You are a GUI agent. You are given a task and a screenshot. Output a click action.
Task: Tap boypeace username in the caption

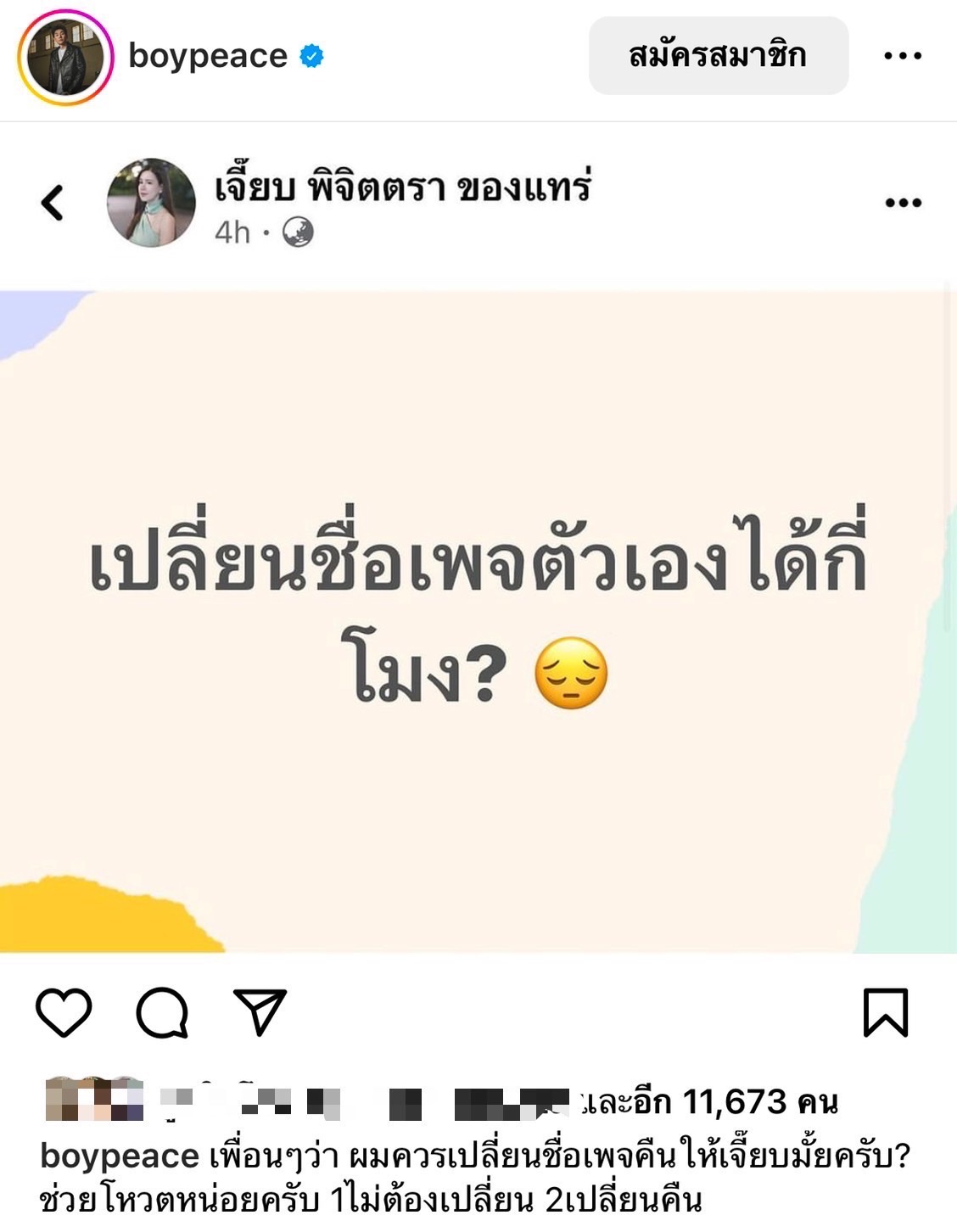tap(120, 1156)
